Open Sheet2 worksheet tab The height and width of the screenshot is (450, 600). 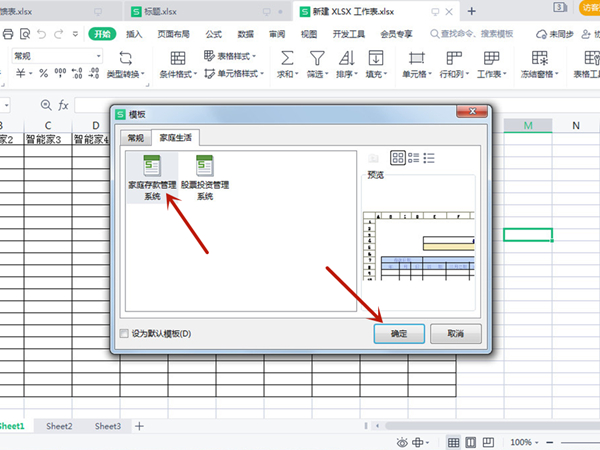[59, 426]
